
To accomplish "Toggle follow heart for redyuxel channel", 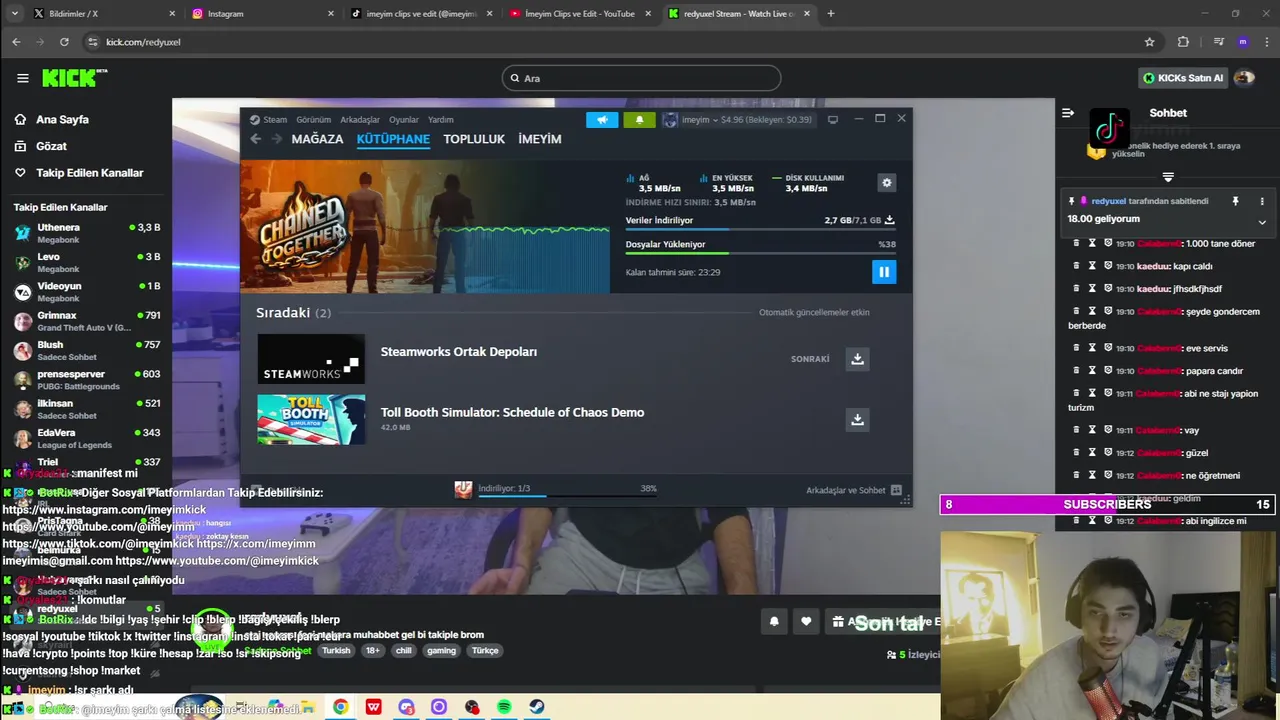I will (806, 621).
